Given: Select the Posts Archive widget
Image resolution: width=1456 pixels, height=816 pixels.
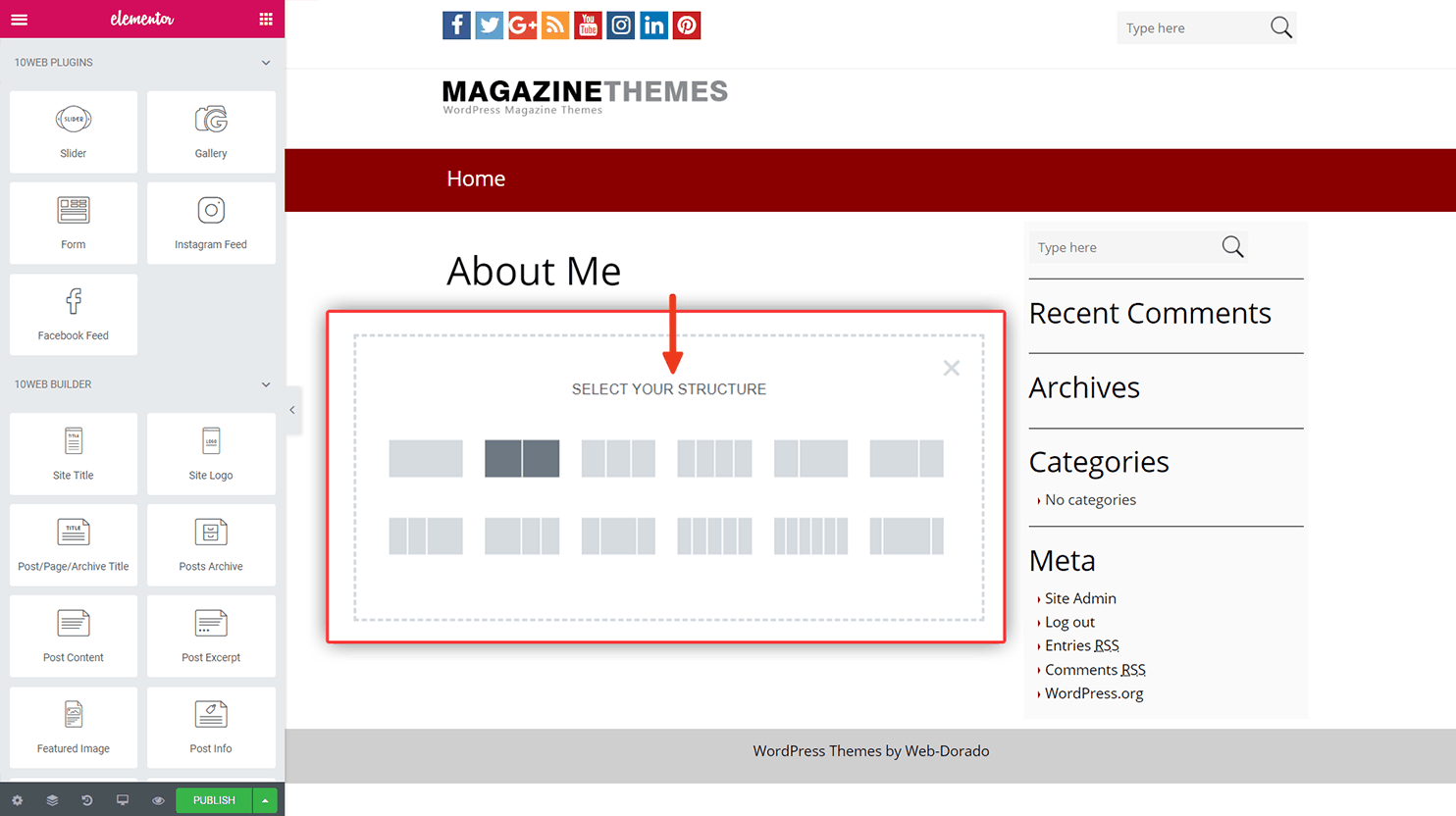Looking at the screenshot, I should pyautogui.click(x=211, y=544).
